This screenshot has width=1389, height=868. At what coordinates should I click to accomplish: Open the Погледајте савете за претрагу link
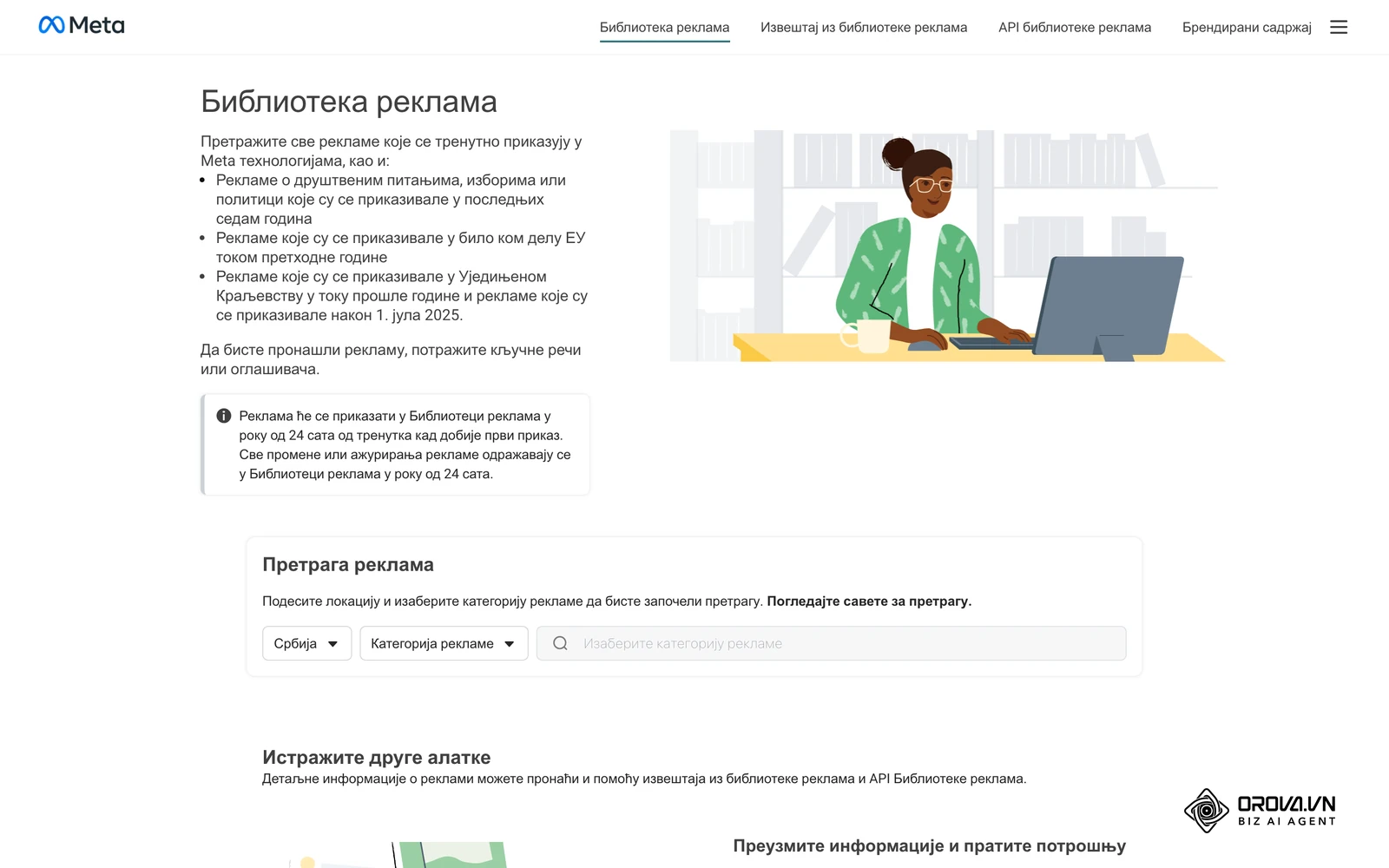(x=869, y=601)
